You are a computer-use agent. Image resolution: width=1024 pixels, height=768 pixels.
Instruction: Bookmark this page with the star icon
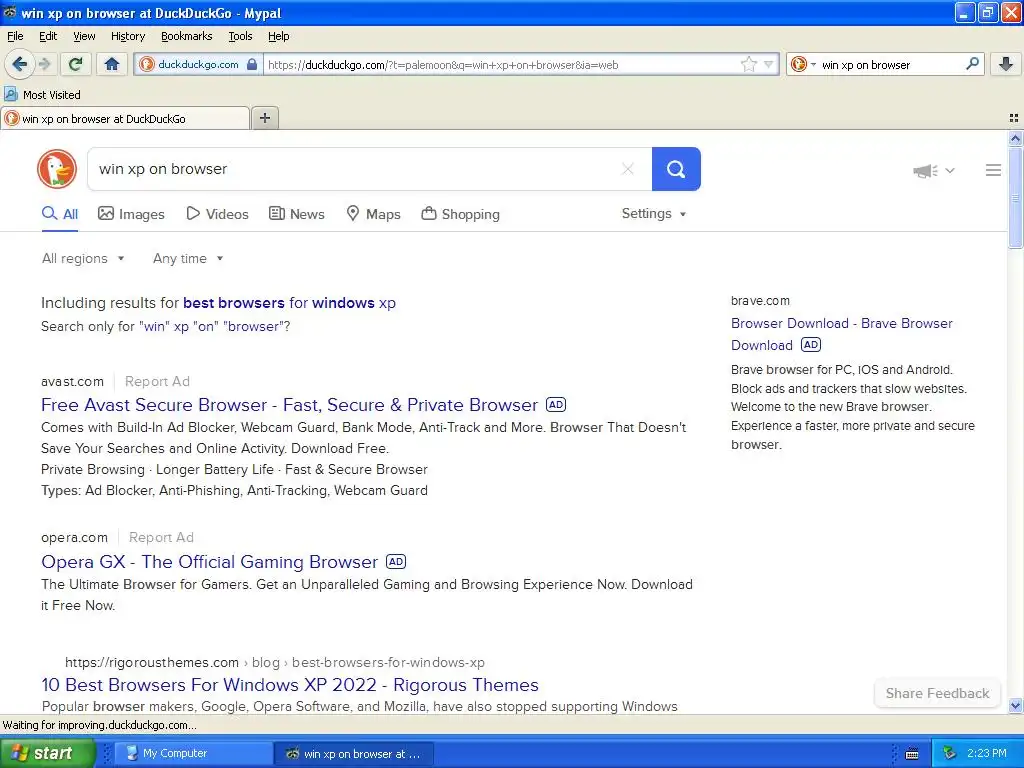tap(748, 64)
